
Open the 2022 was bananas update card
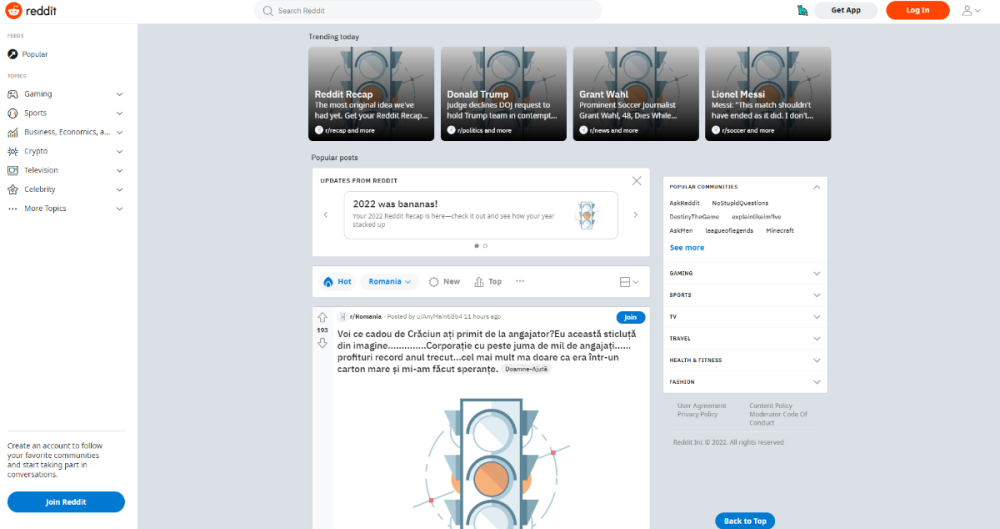(481, 216)
